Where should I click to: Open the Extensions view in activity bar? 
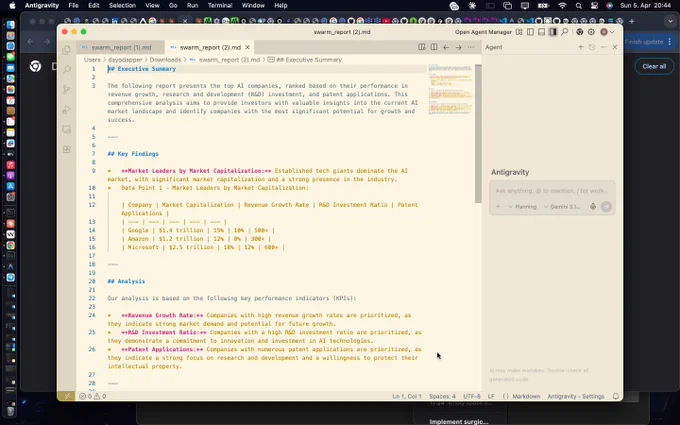66,149
